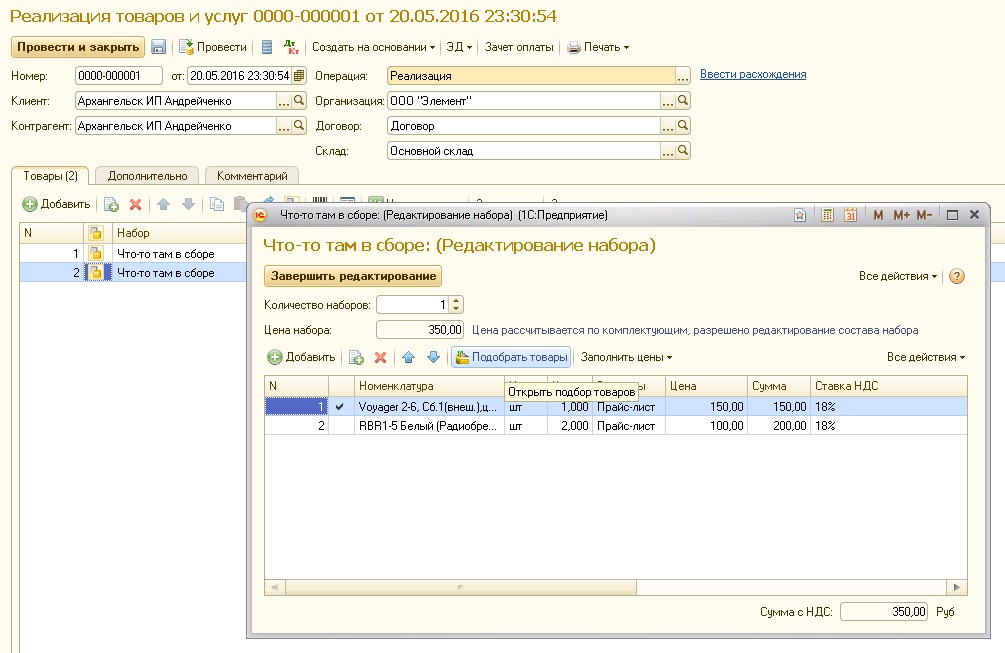The height and width of the screenshot is (653, 1005).
Task: Open the Дт/Кт postings icon
Action: 291,47
